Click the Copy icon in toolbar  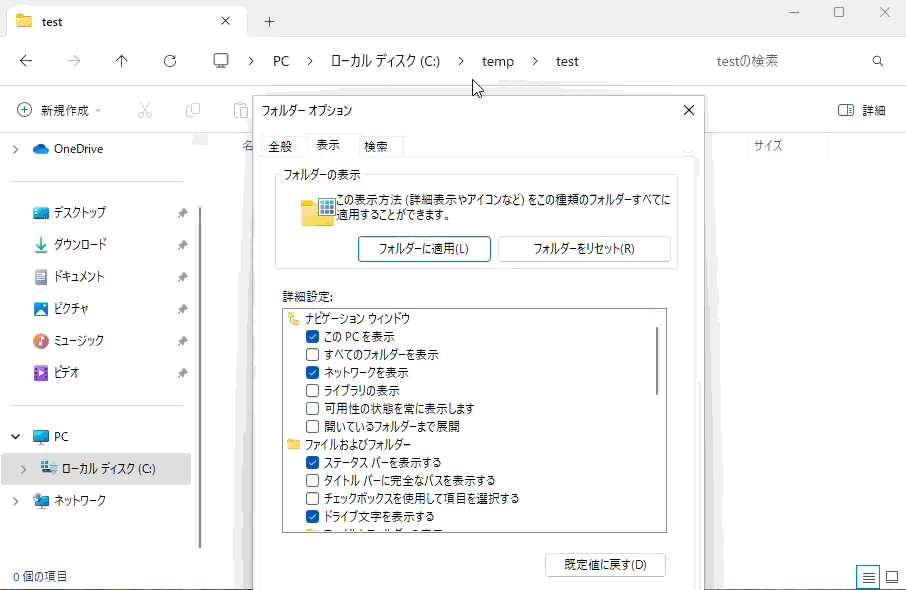(193, 110)
